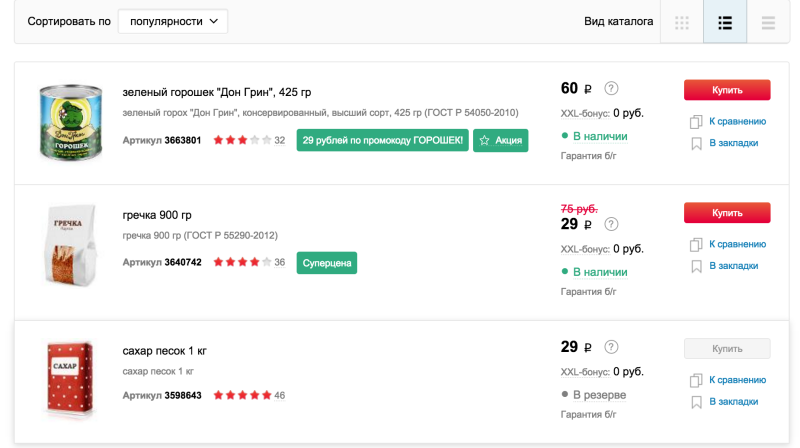Click XXL-бонус label for green peas
The height and width of the screenshot is (448, 800).
pos(585,113)
